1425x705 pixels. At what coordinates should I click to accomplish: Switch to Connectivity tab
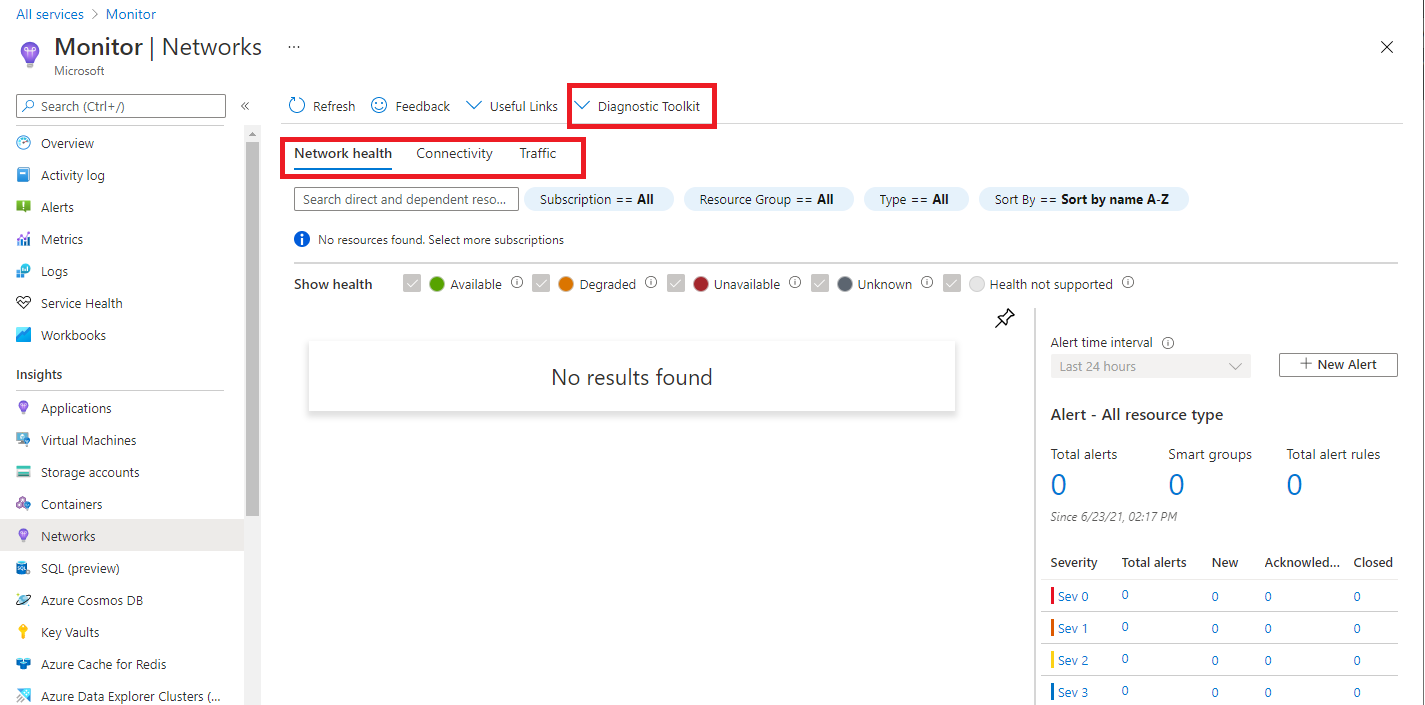click(454, 154)
